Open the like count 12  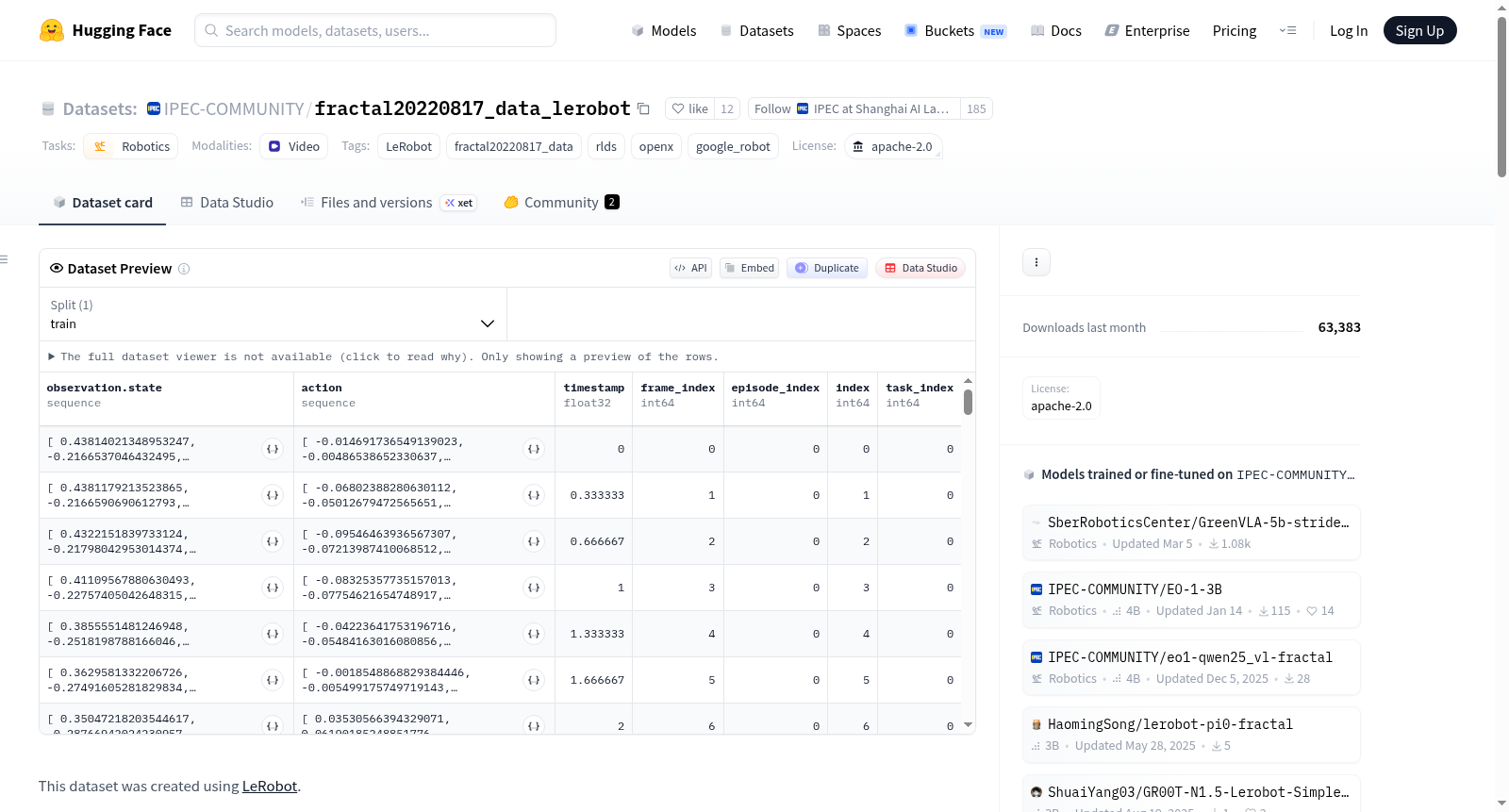pyautogui.click(x=727, y=108)
